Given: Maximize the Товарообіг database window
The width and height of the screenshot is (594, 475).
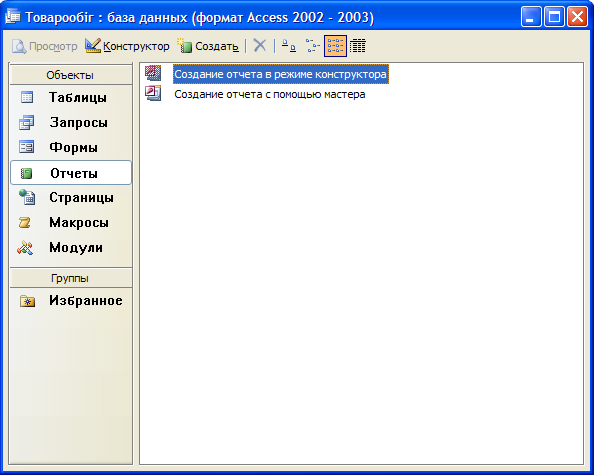Looking at the screenshot, I should pos(554,17).
